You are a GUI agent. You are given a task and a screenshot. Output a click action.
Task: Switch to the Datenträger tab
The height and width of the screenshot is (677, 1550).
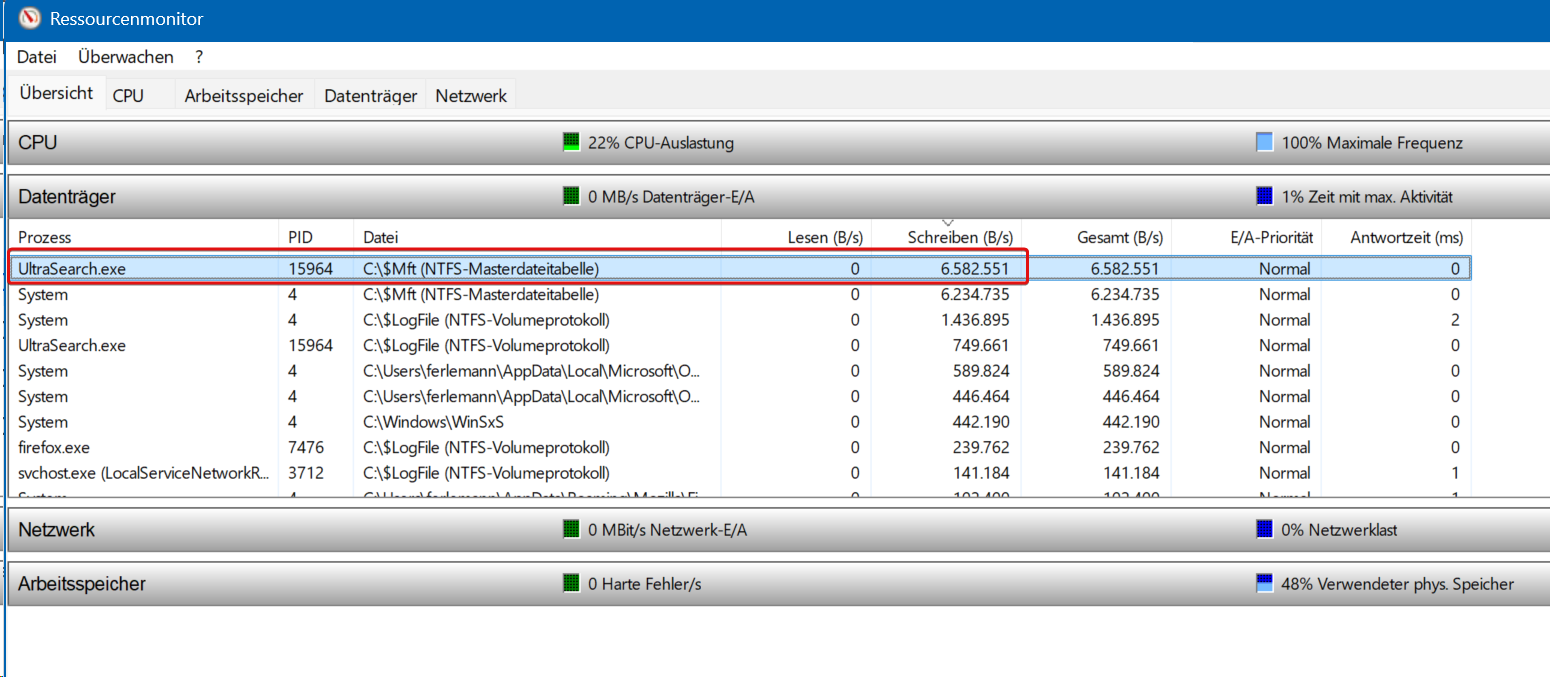point(371,96)
